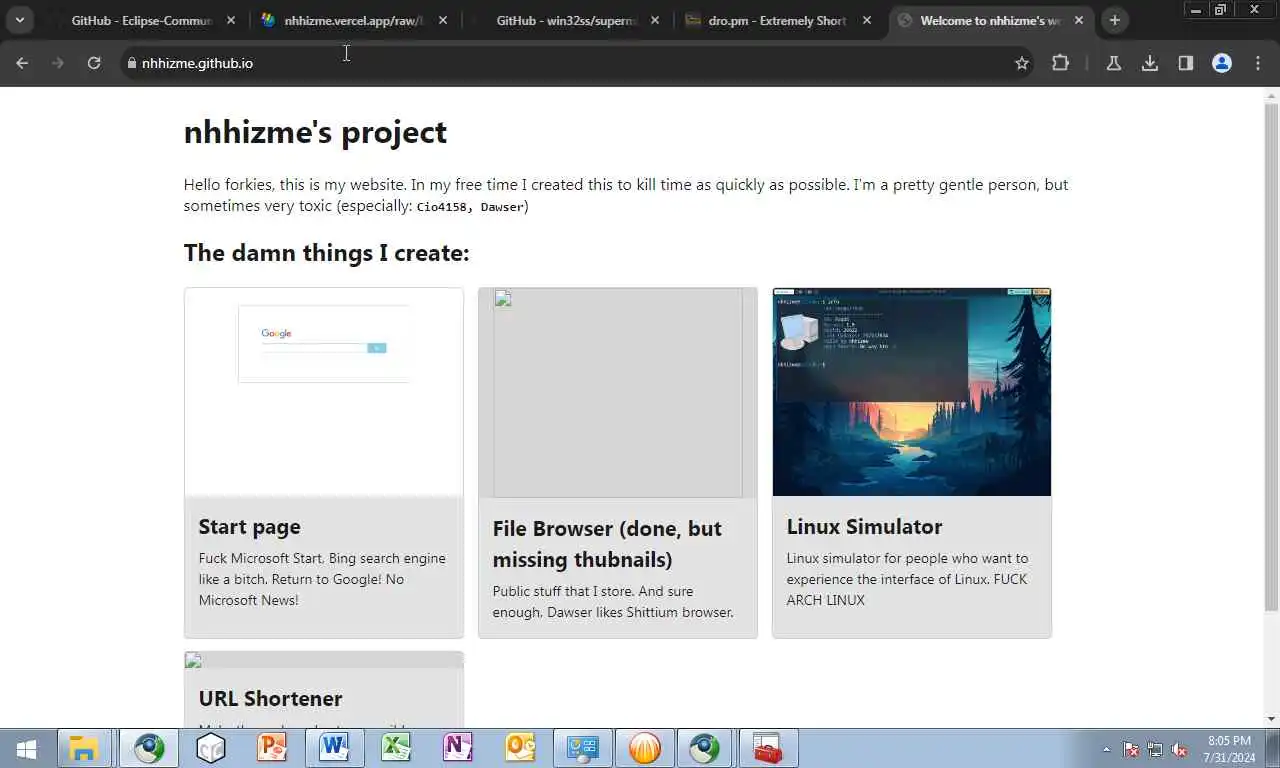The height and width of the screenshot is (768, 1280).
Task: Open the Linux Simulator forest screenshot
Action: tap(912, 392)
